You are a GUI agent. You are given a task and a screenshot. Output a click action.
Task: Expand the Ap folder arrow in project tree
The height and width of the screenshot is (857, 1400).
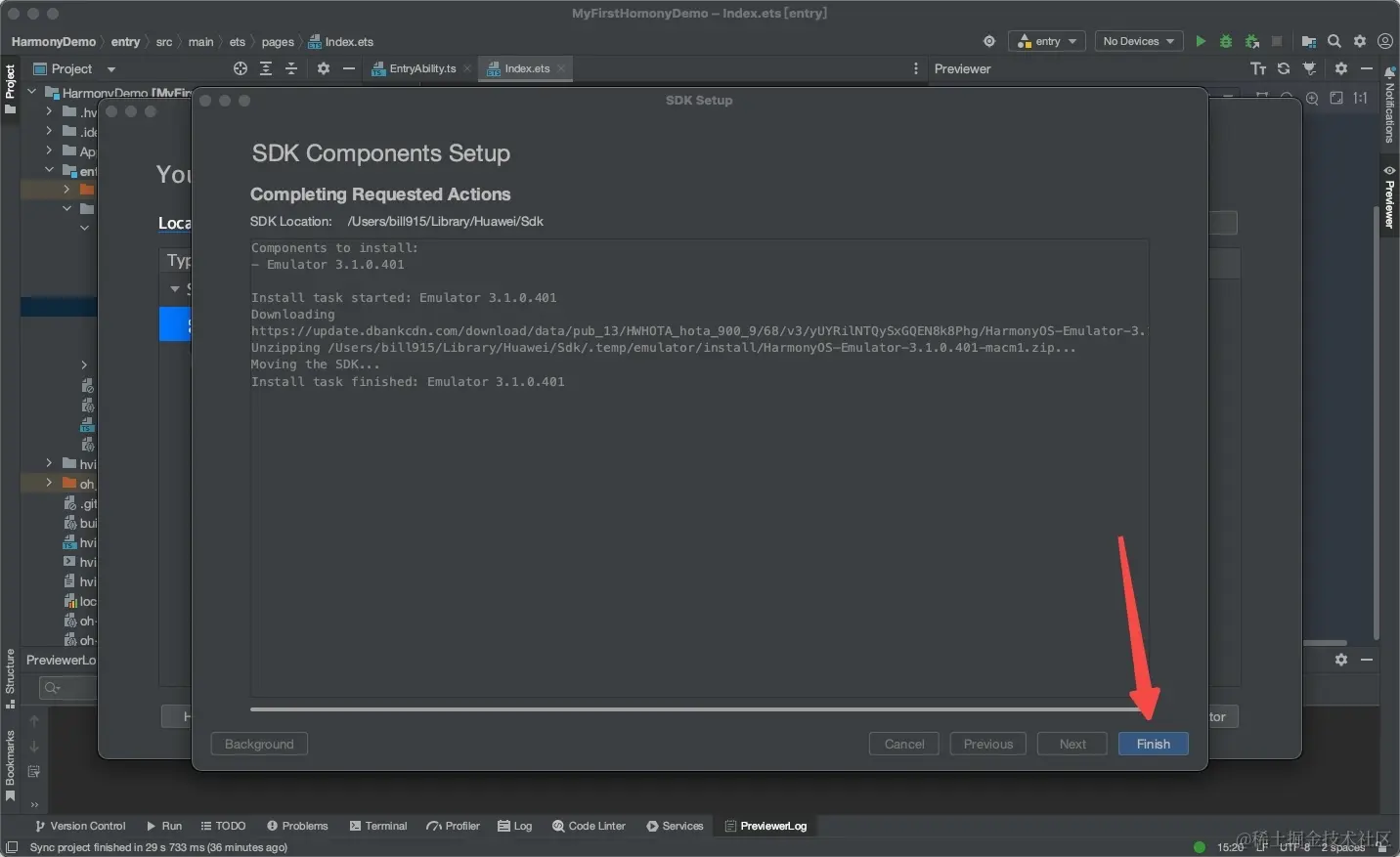pyautogui.click(x=49, y=150)
